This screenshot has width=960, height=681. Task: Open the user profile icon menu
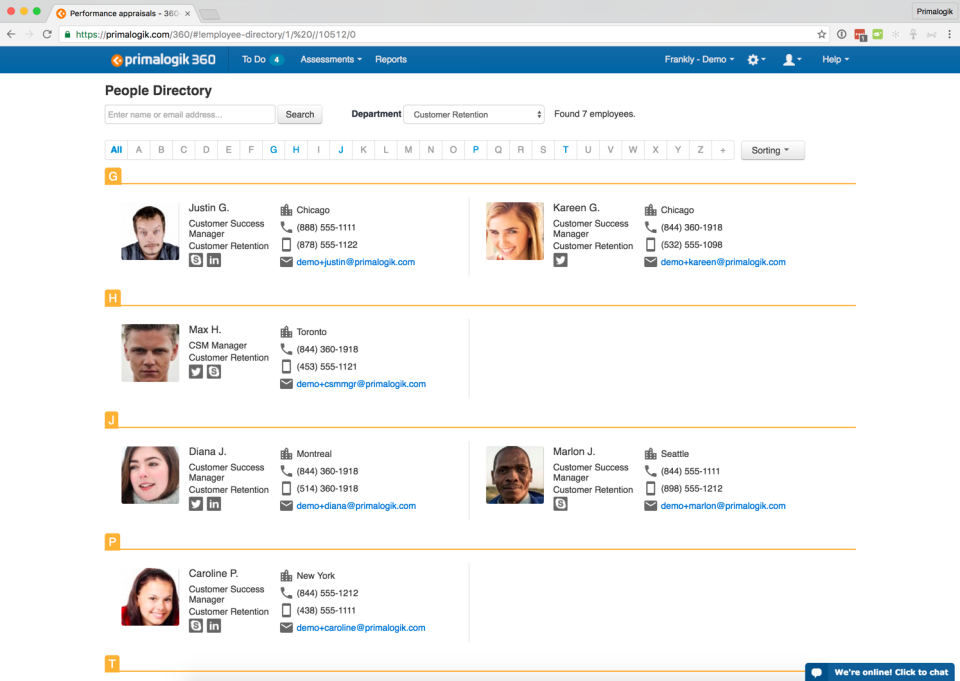pyautogui.click(x=792, y=59)
